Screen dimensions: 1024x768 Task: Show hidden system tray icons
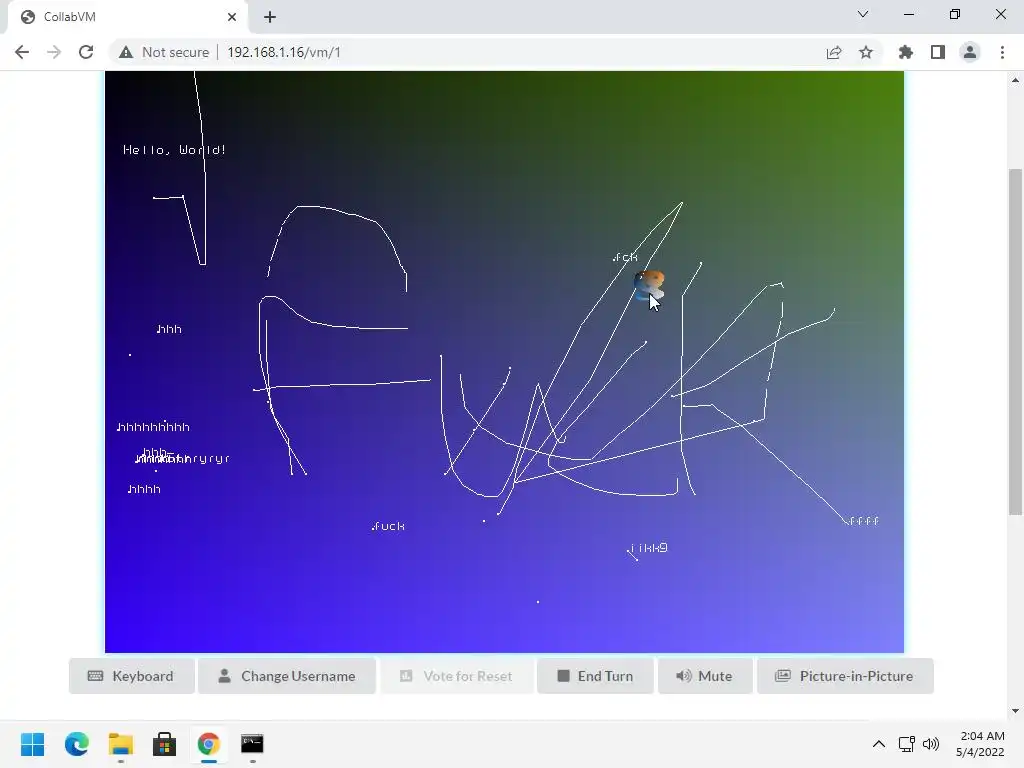pyautogui.click(x=879, y=744)
